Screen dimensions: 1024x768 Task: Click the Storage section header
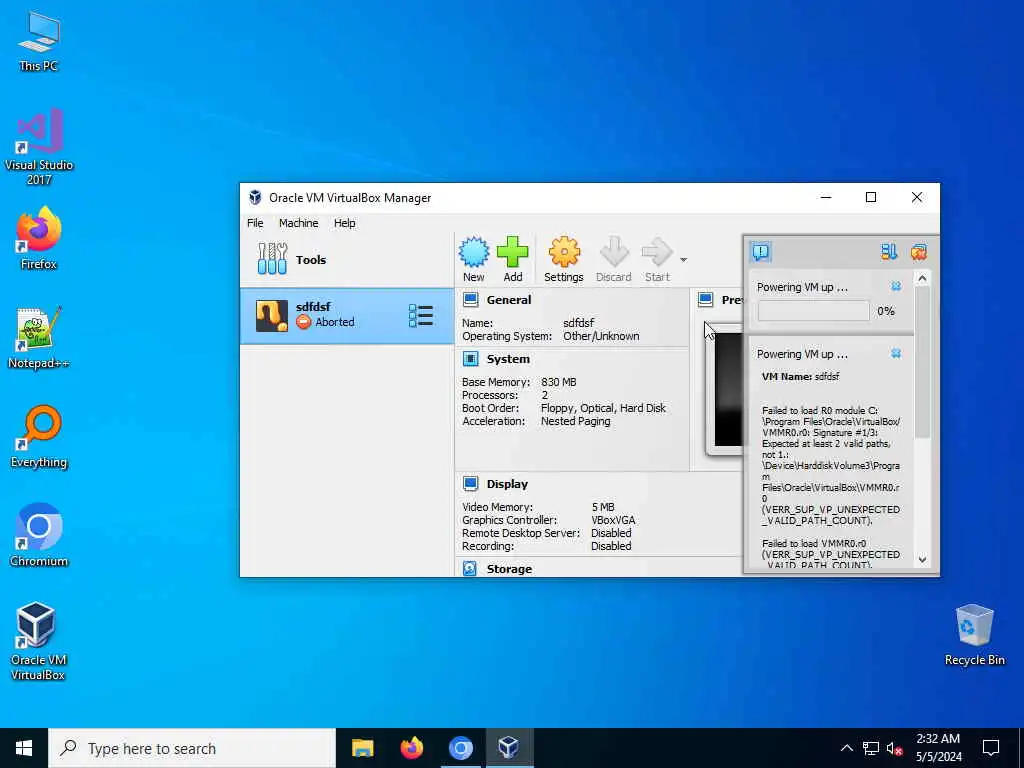(509, 569)
